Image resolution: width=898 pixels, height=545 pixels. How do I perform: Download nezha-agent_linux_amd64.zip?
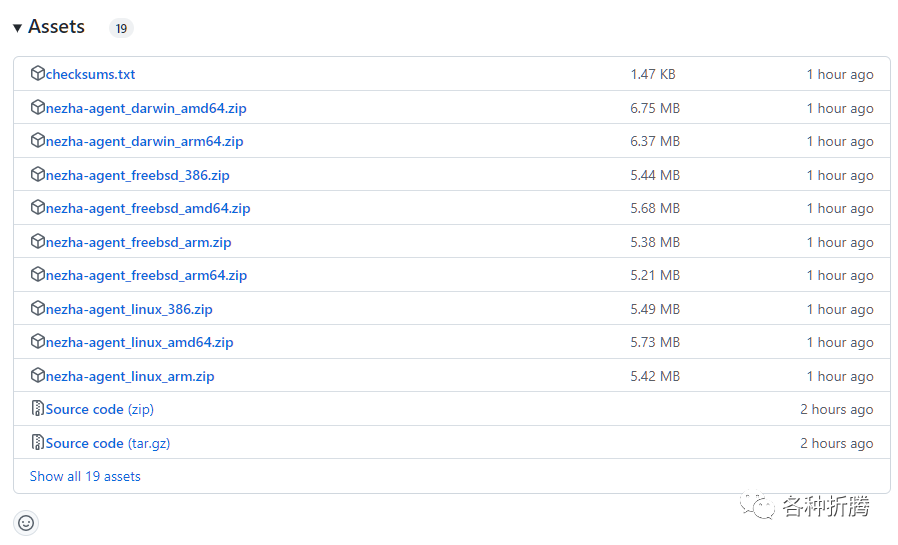[x=139, y=342]
